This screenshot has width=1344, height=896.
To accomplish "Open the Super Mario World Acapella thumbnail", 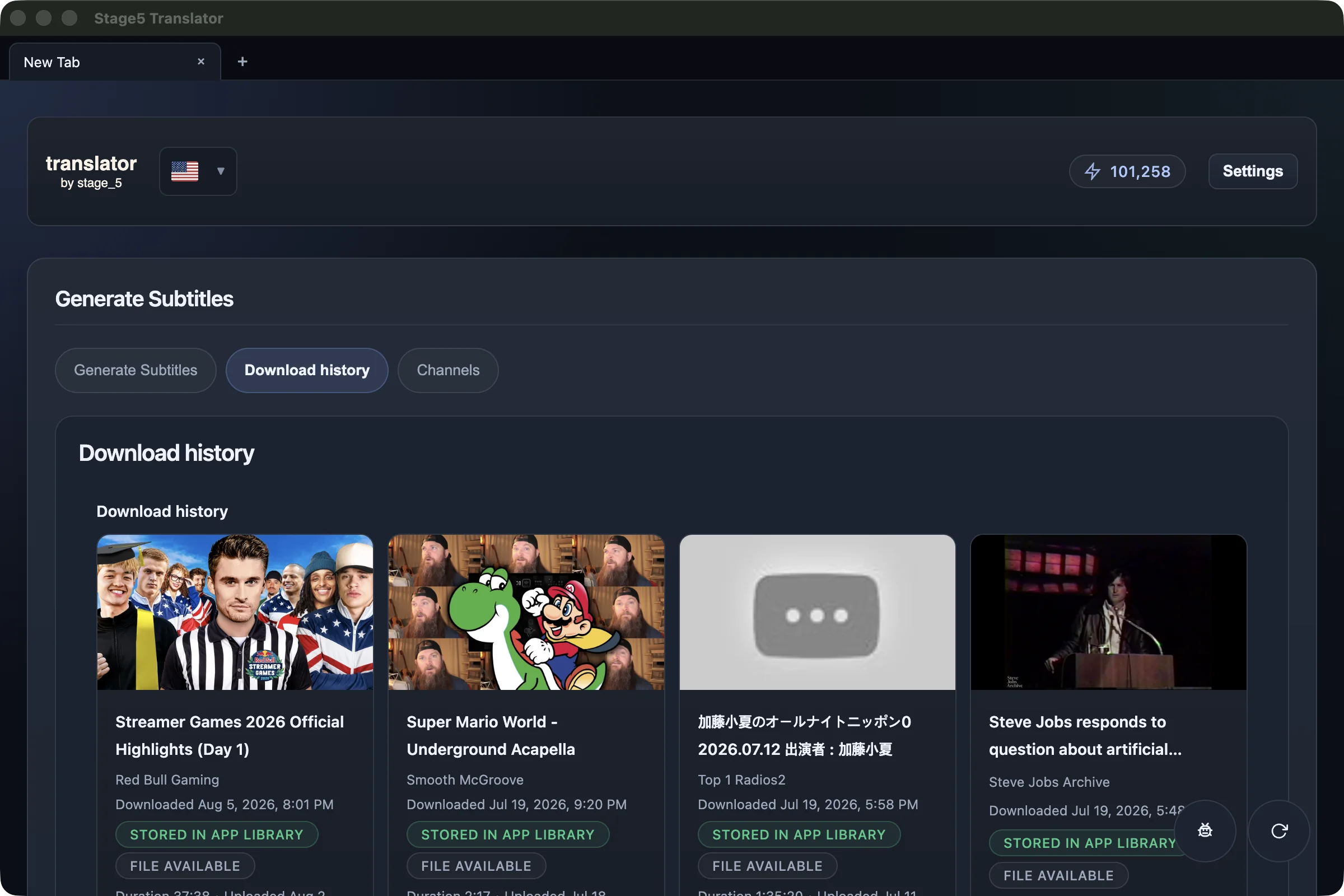I will 526,612.
